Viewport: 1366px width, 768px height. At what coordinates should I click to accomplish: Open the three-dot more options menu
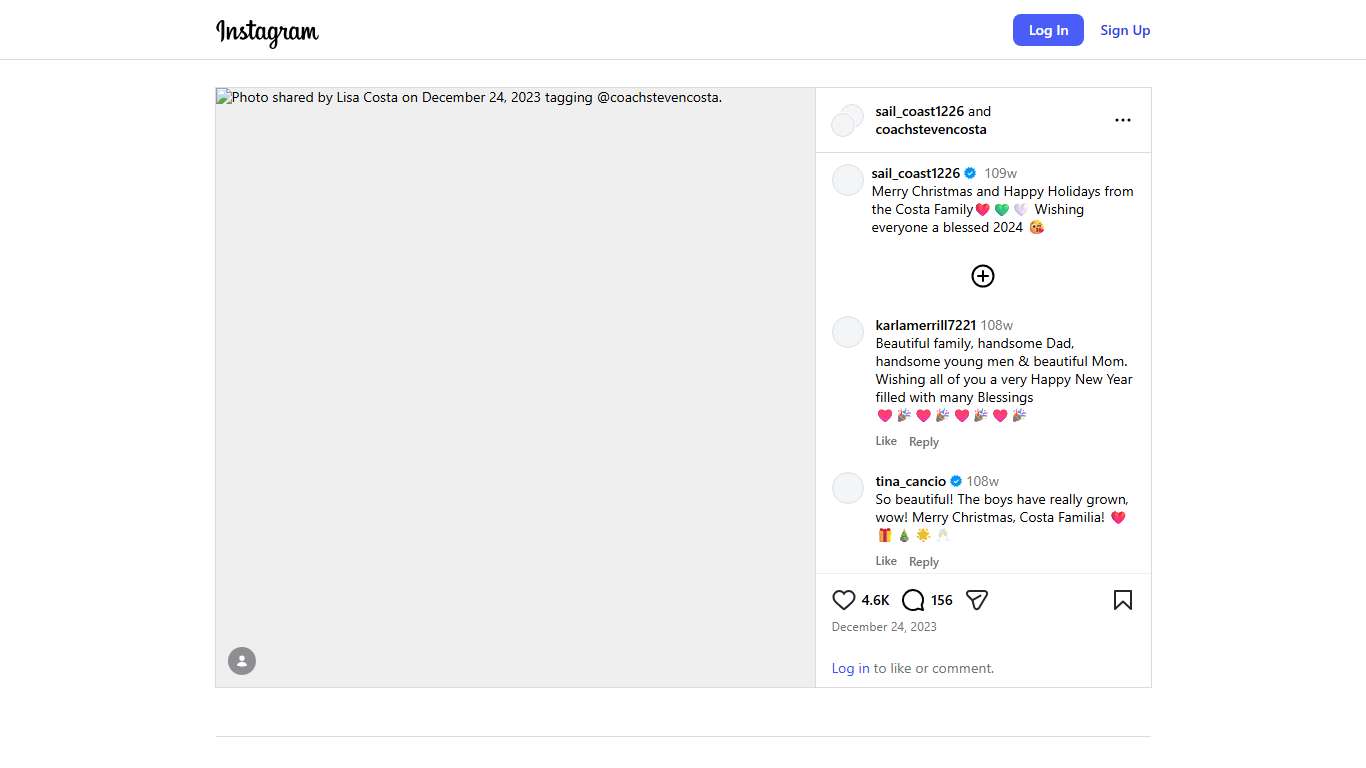click(1122, 120)
